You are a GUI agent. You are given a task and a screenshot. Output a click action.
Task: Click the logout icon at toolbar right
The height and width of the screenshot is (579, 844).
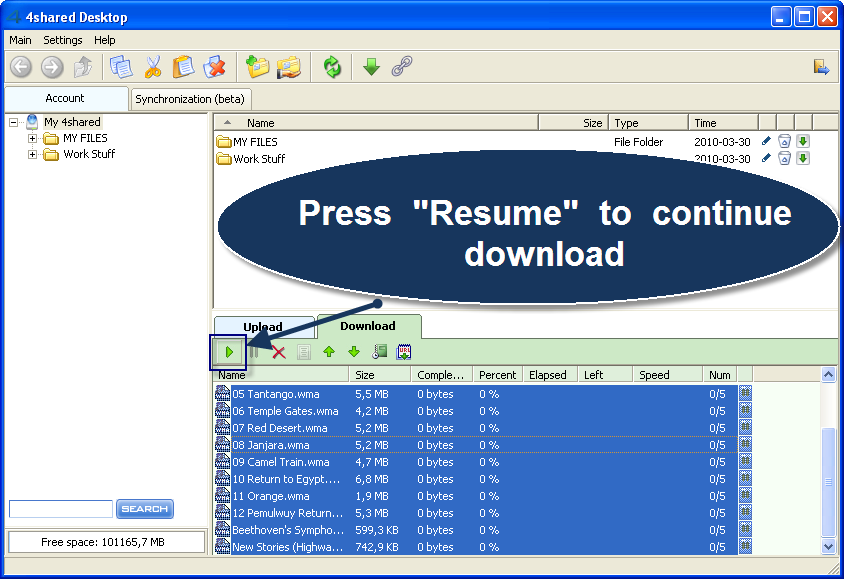click(821, 67)
